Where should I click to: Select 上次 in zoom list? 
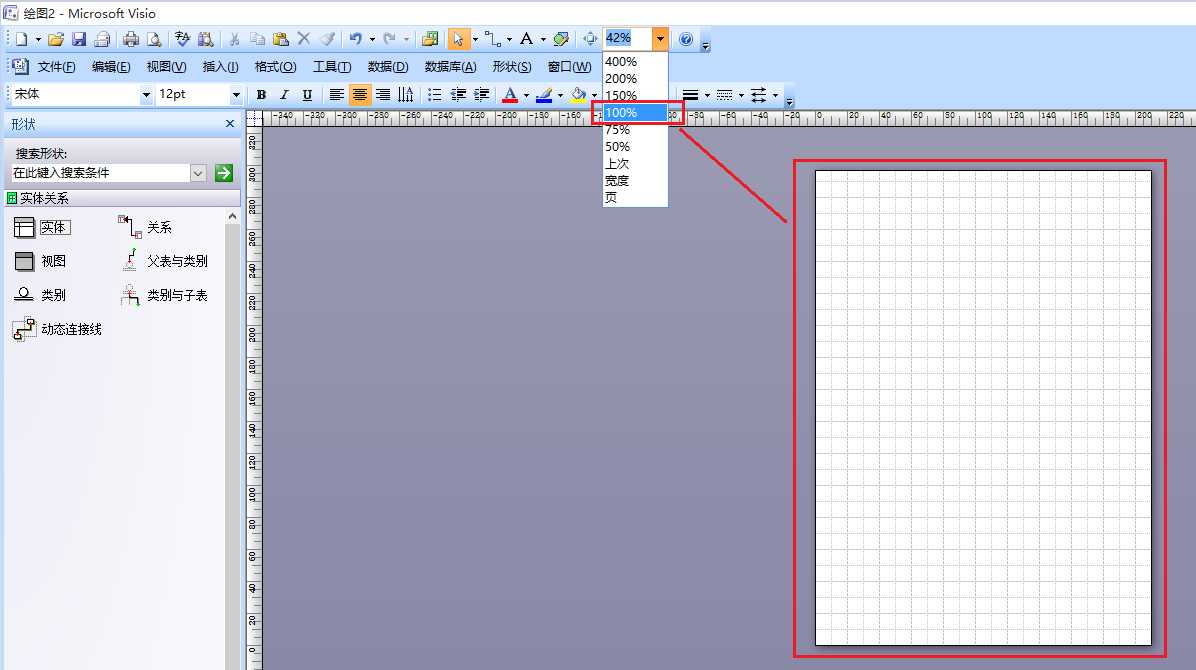[x=635, y=163]
